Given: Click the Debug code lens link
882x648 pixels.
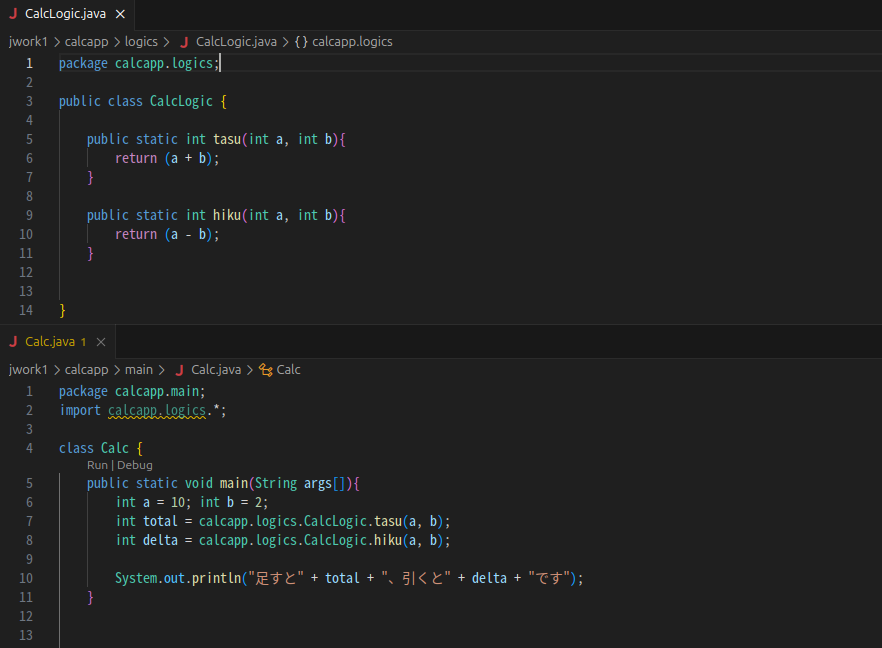Looking at the screenshot, I should click(x=135, y=465).
